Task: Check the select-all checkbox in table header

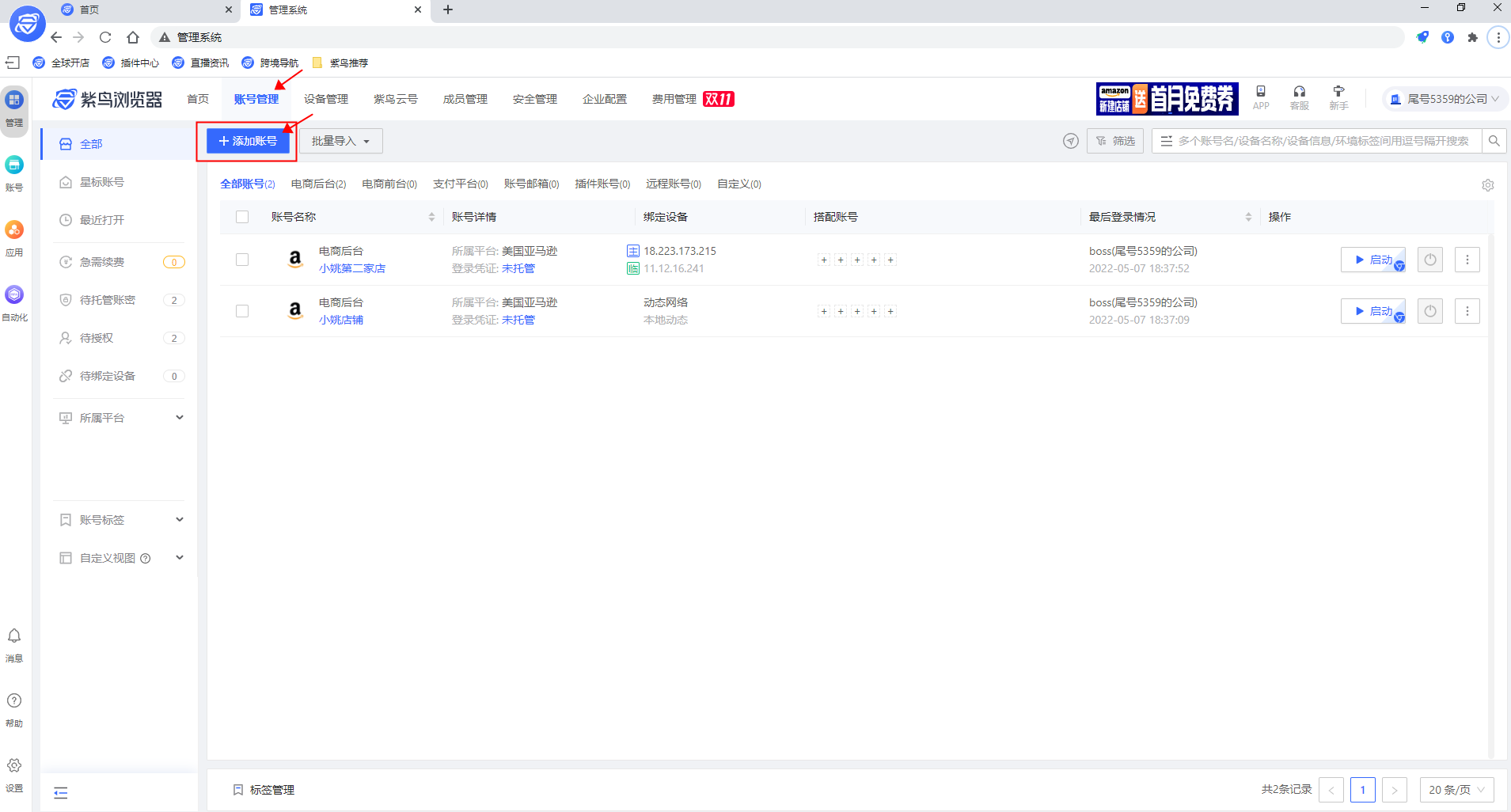Action: pos(241,216)
